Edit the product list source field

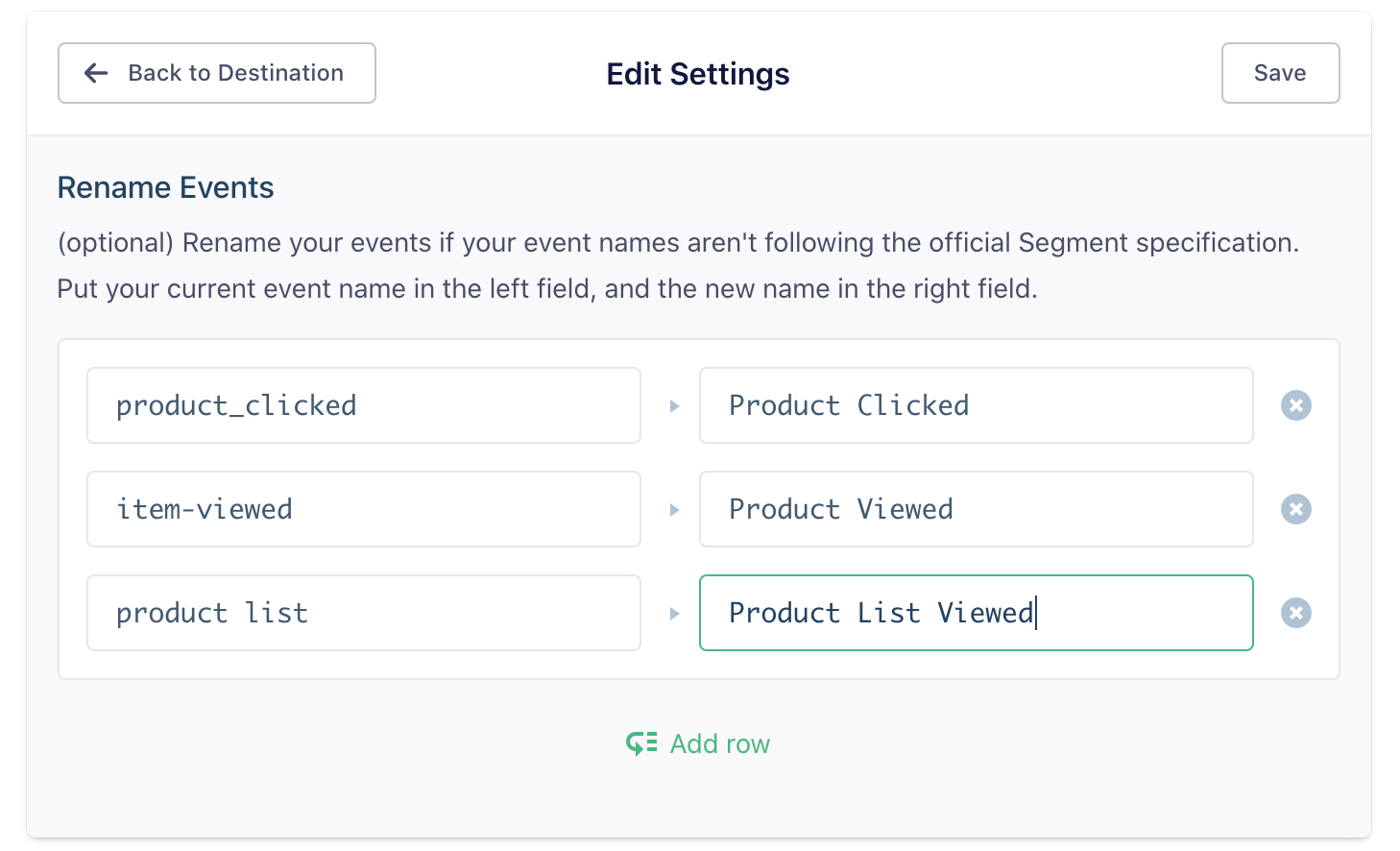(x=363, y=613)
